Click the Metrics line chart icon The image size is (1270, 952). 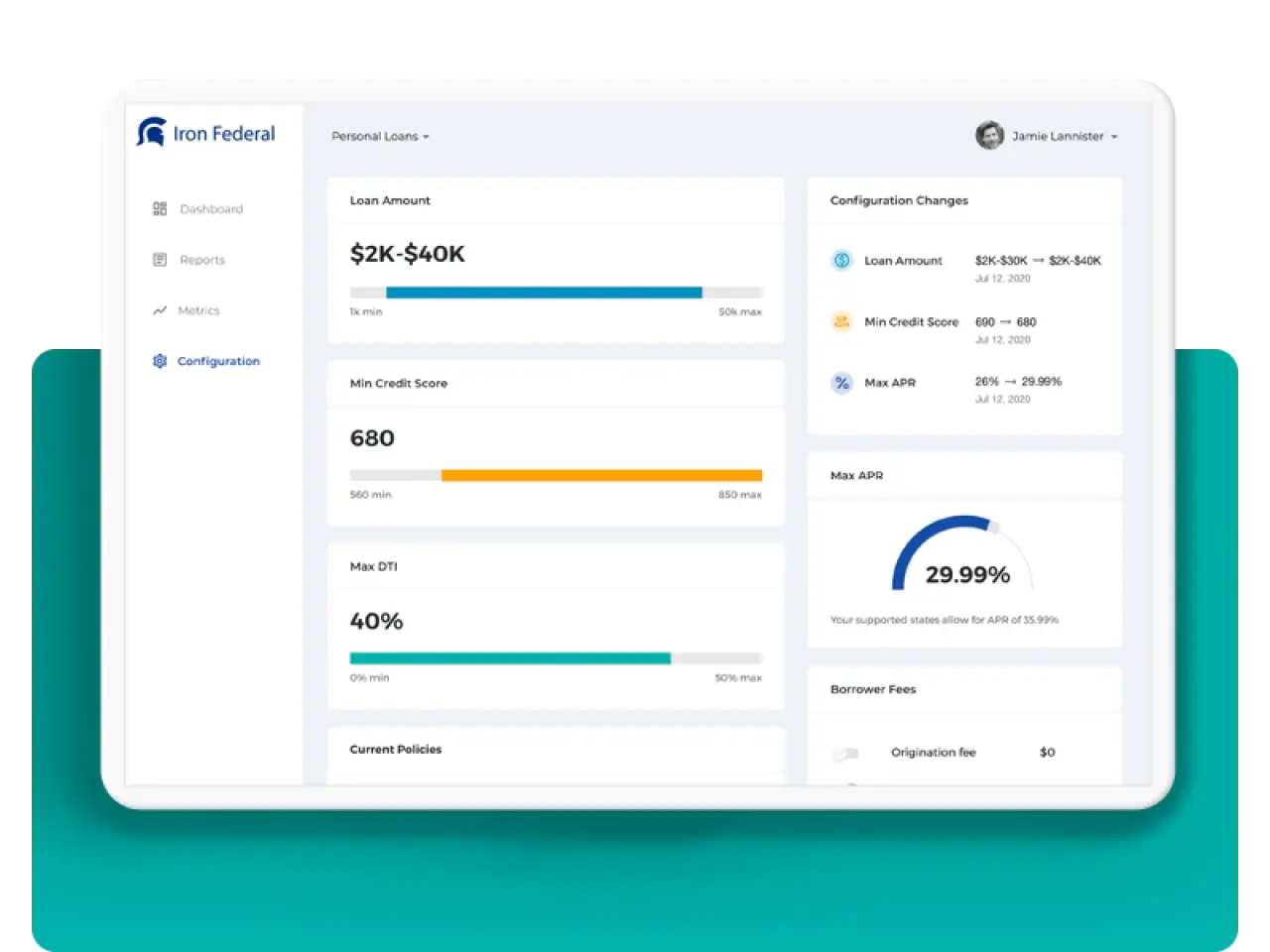pos(160,310)
